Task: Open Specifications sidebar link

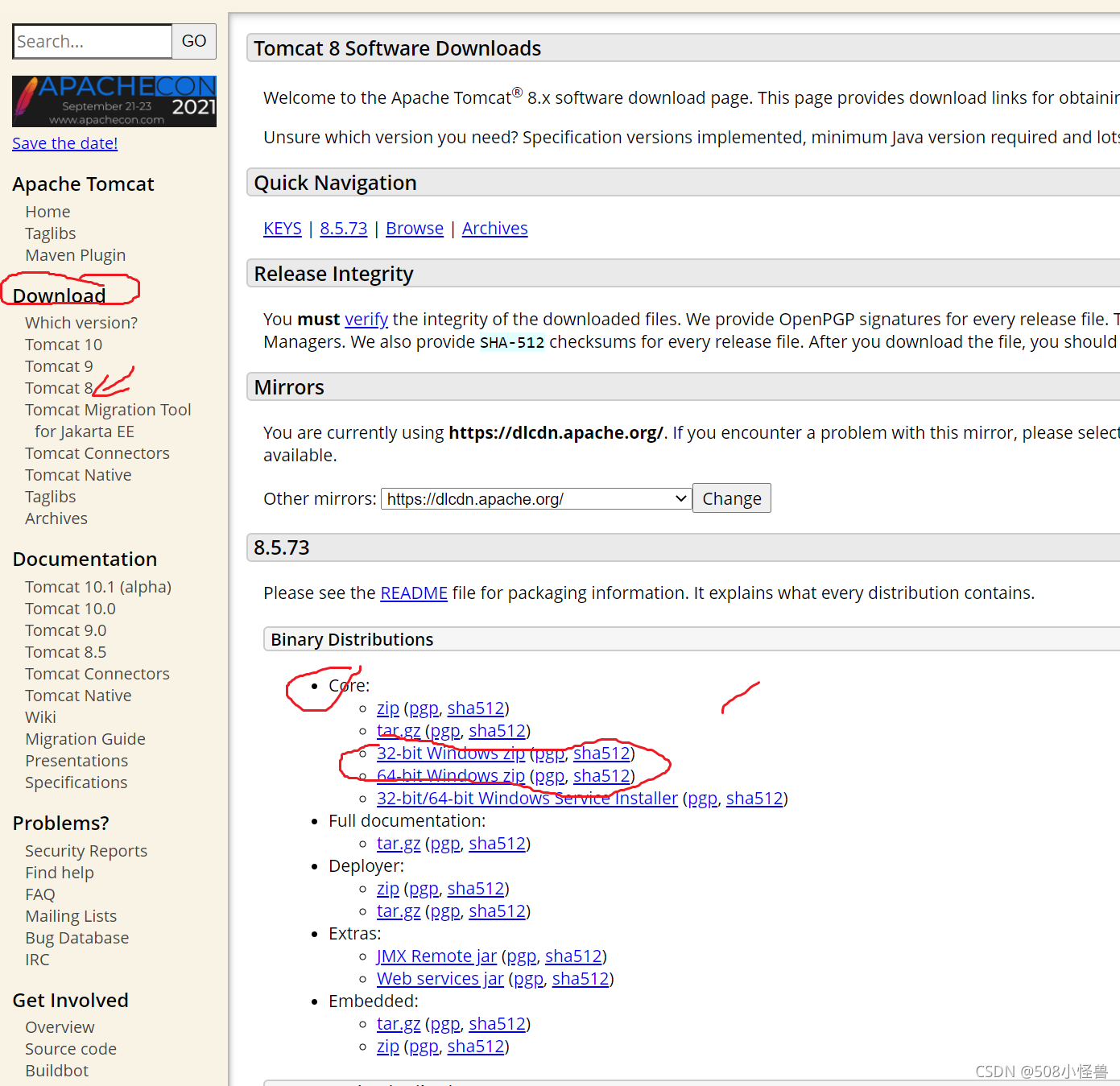Action: [x=76, y=782]
